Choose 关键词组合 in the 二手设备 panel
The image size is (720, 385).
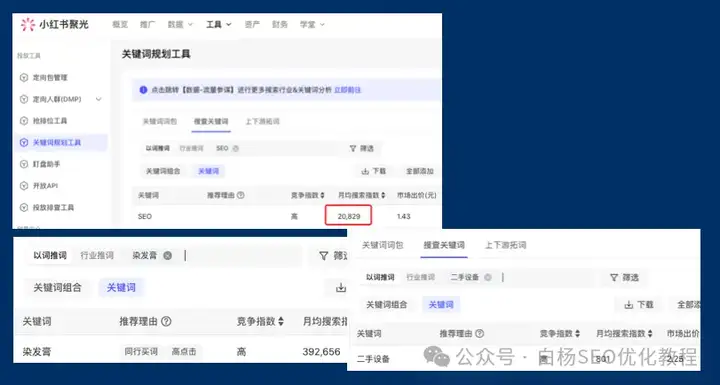click(x=387, y=305)
